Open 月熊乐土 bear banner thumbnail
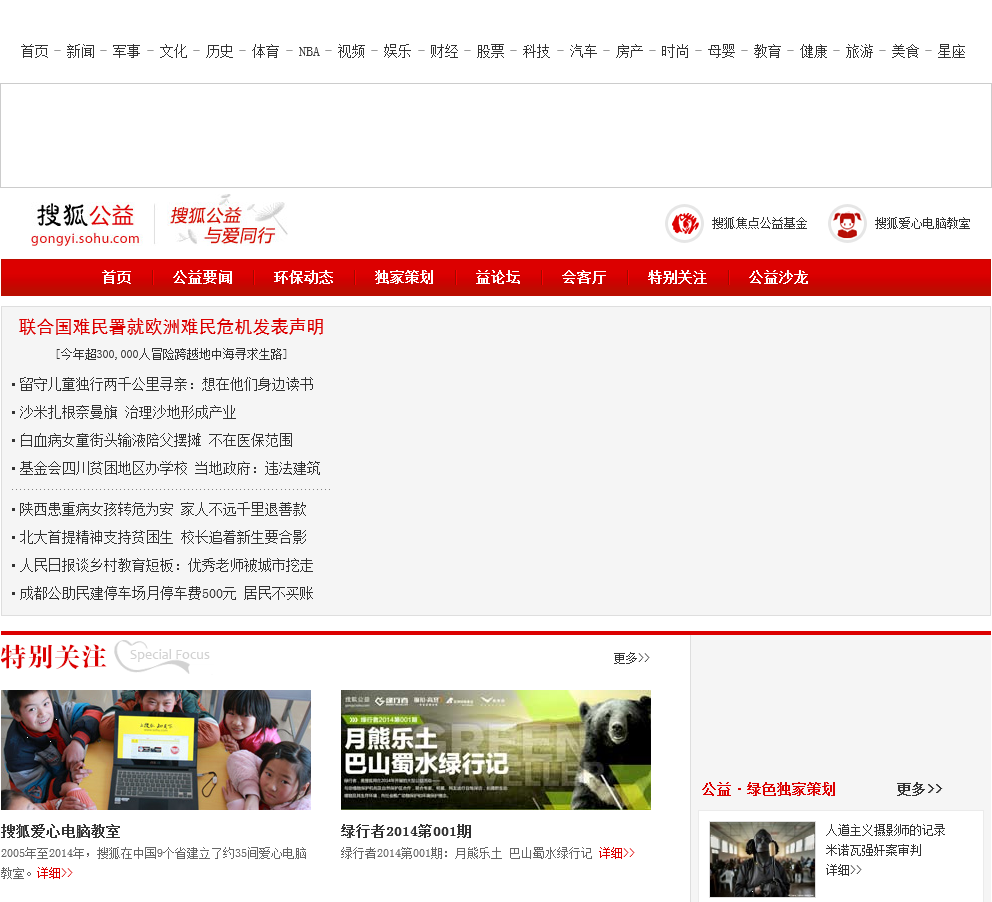Image resolution: width=992 pixels, height=902 pixels. (496, 750)
